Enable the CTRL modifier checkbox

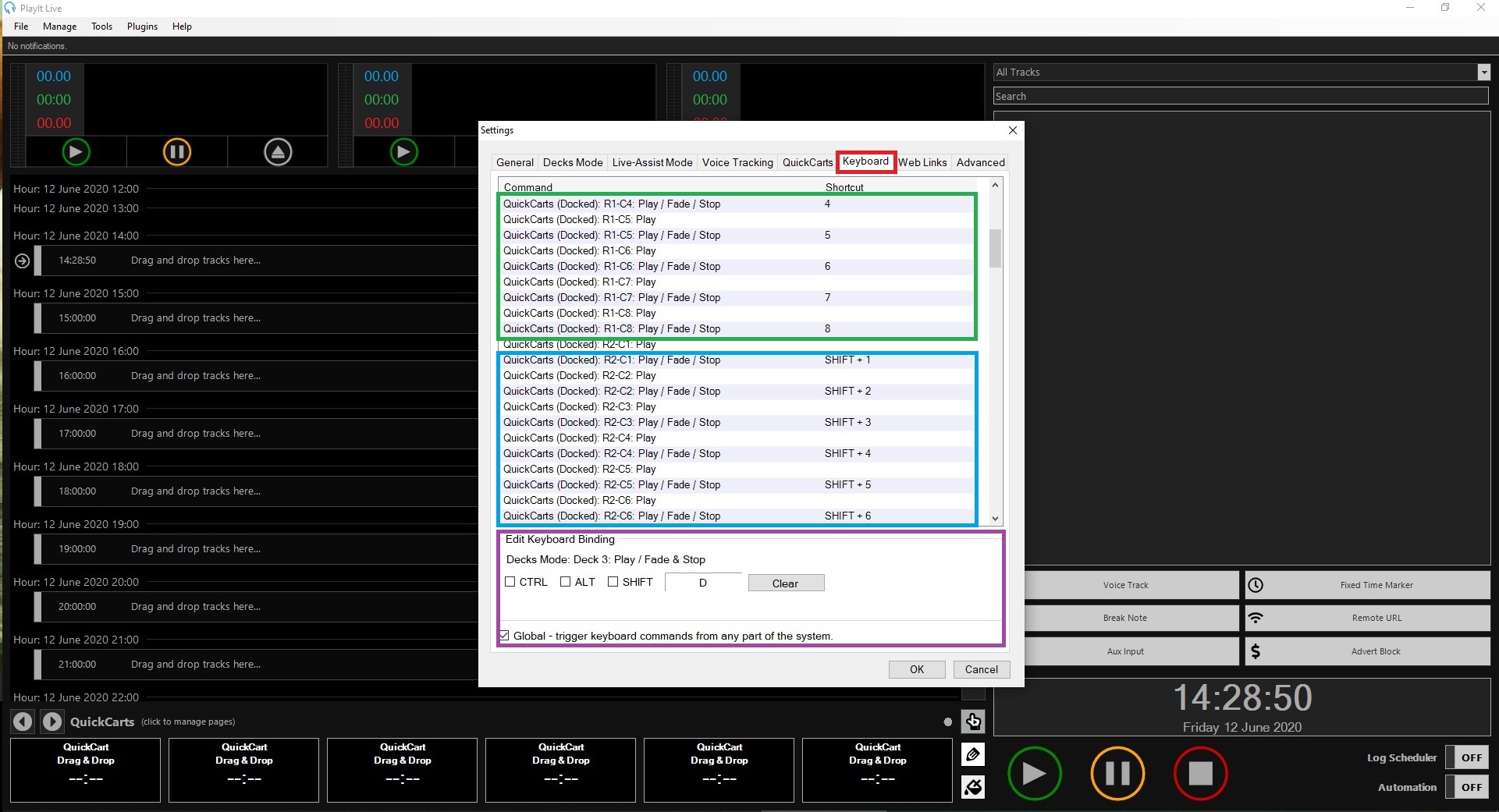tap(510, 582)
